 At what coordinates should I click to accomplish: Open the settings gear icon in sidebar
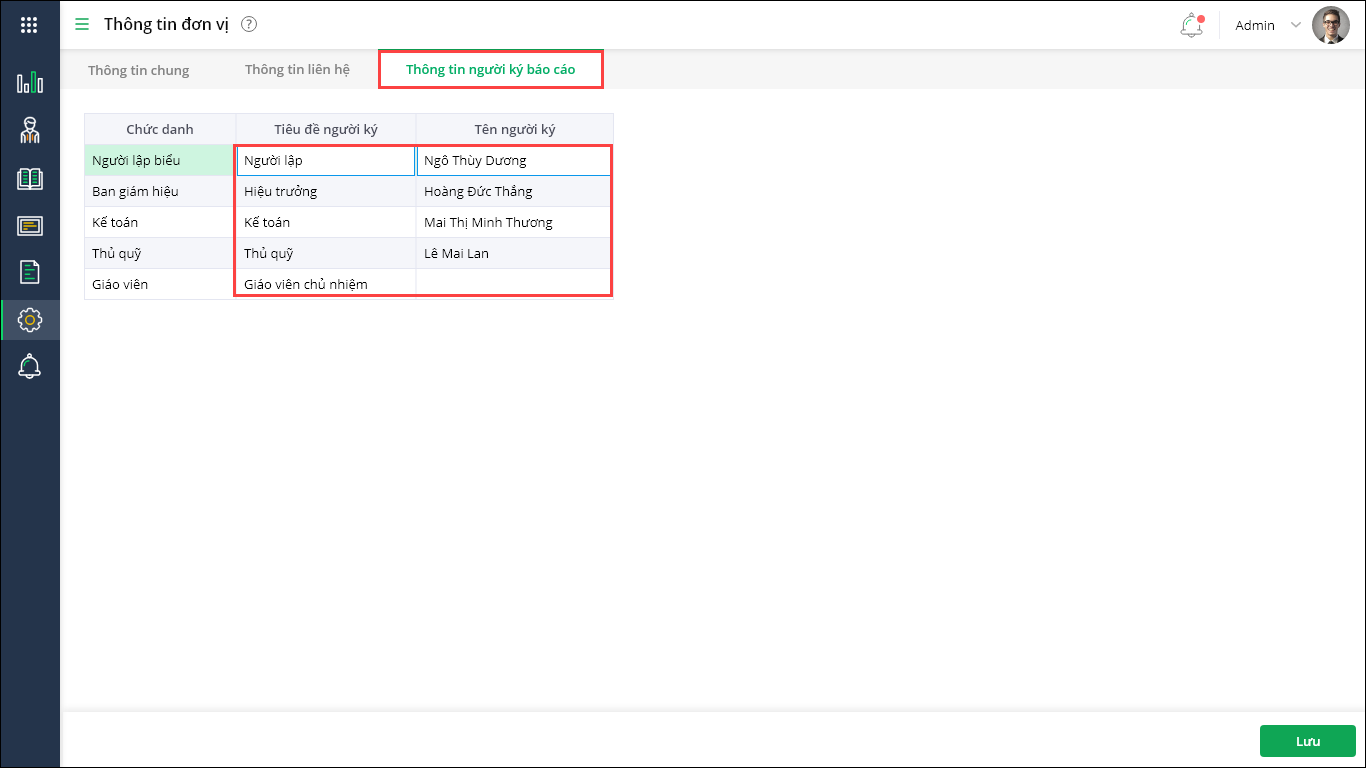click(x=30, y=320)
